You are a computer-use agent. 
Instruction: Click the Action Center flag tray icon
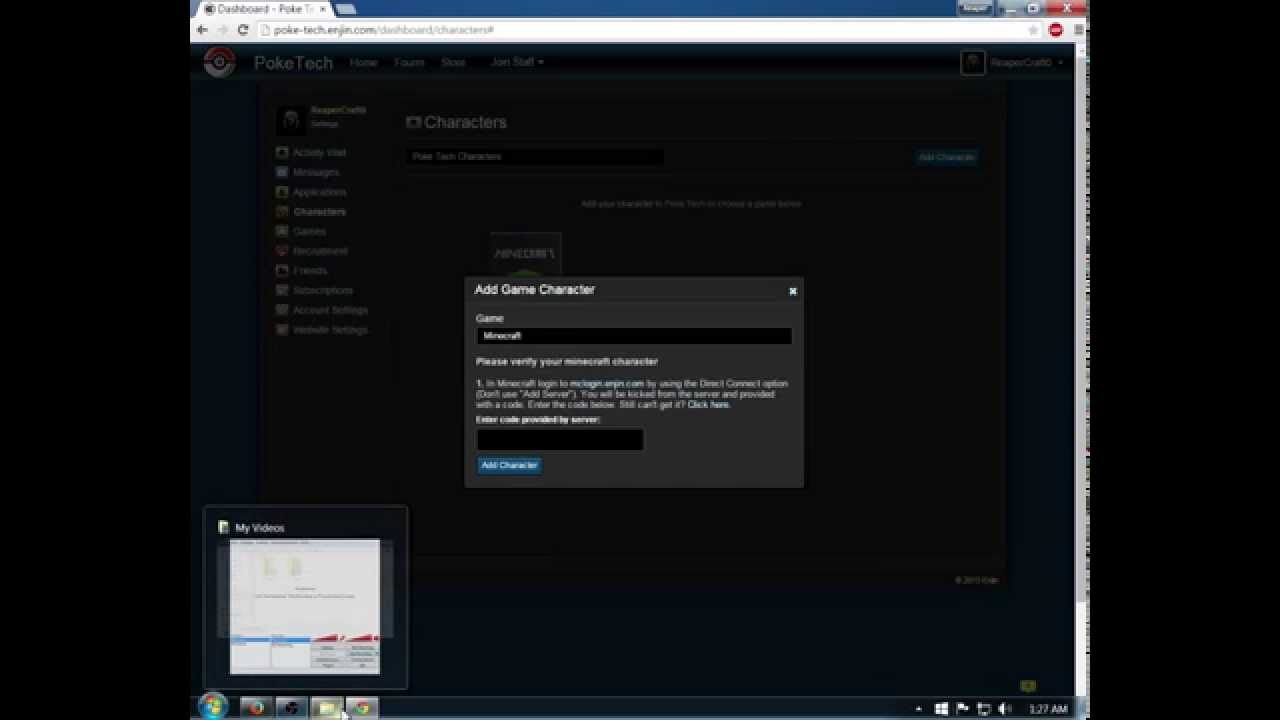pyautogui.click(x=962, y=709)
